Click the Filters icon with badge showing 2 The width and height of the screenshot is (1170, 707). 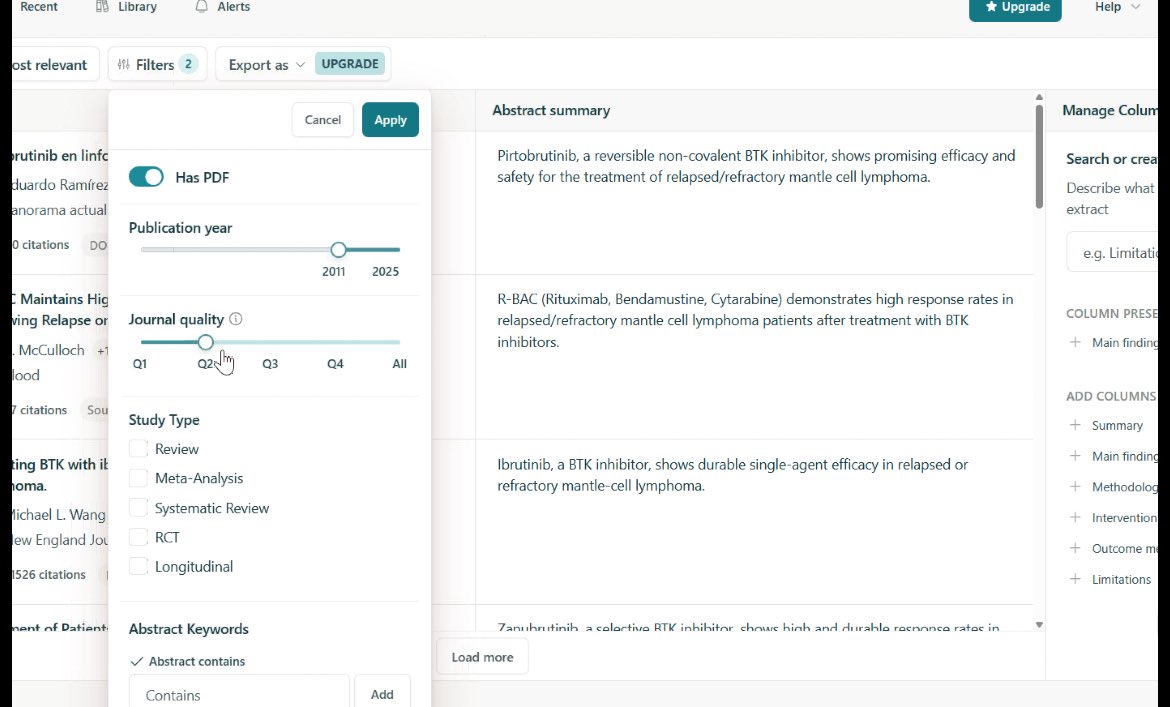pos(122,63)
